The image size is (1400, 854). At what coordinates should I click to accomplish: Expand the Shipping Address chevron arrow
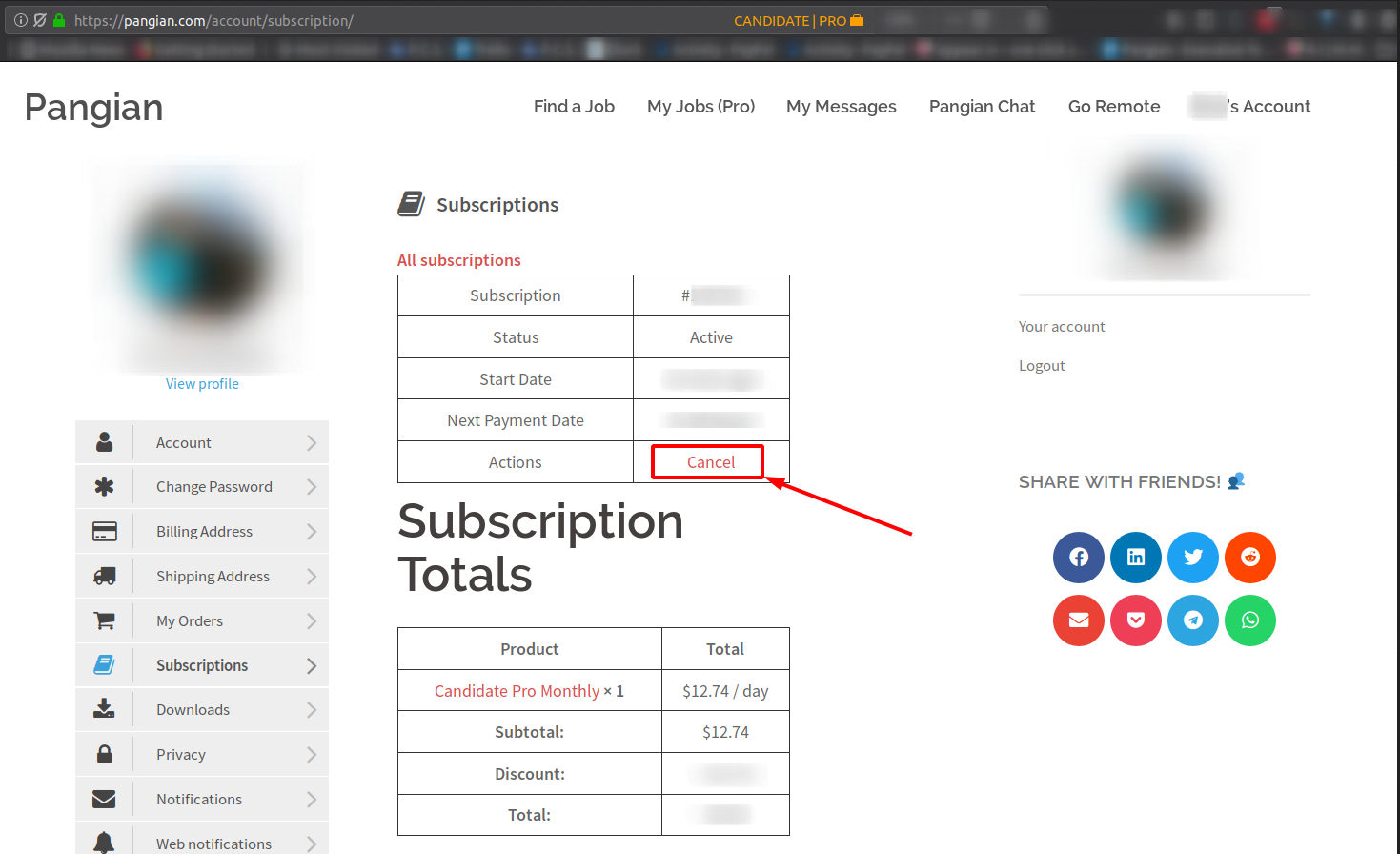coord(312,577)
